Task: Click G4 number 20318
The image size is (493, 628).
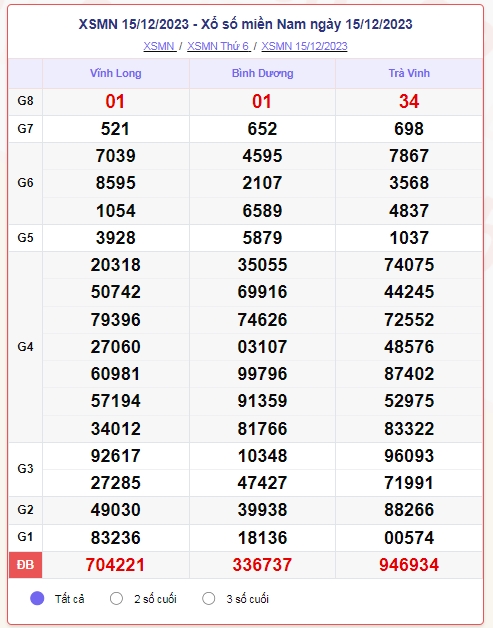Action: coord(116,265)
